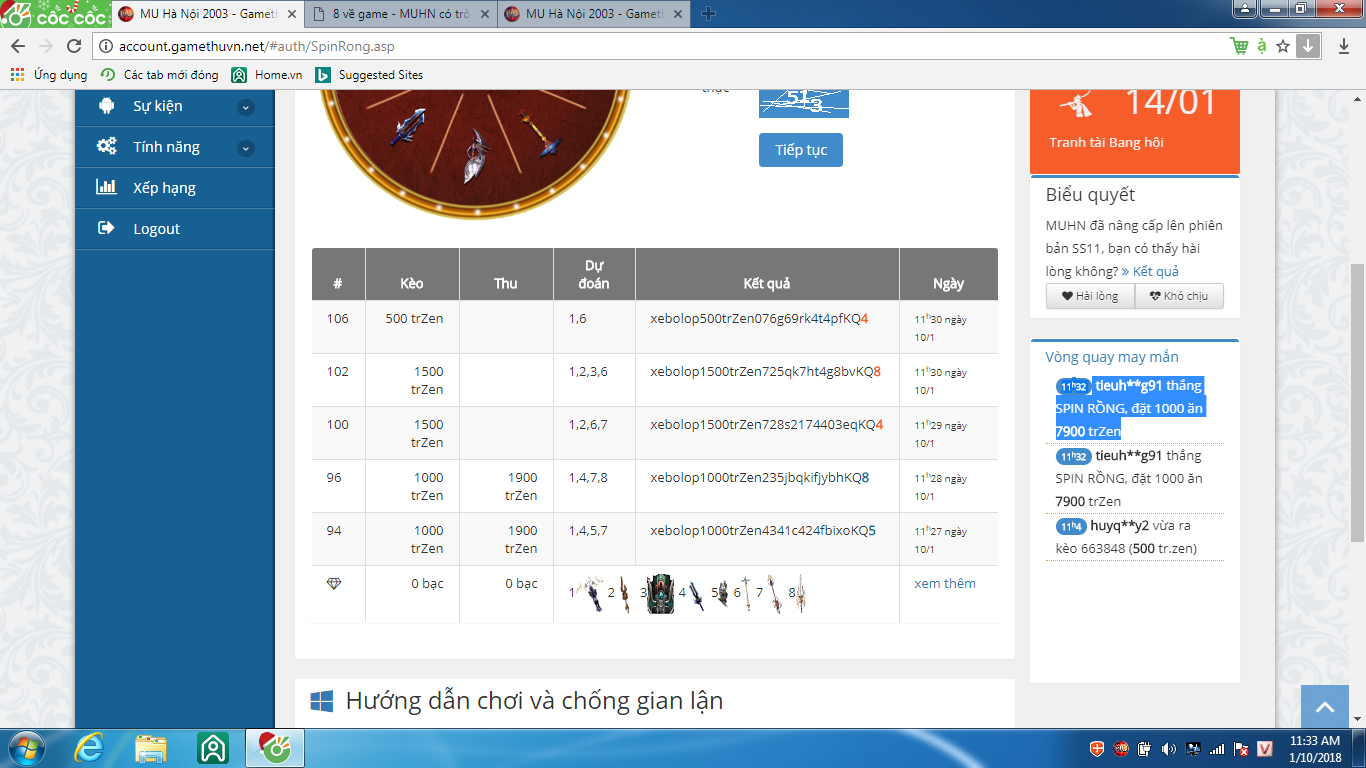Click the Vòng quay may mắn heading
1366x768 pixels.
click(1112, 357)
